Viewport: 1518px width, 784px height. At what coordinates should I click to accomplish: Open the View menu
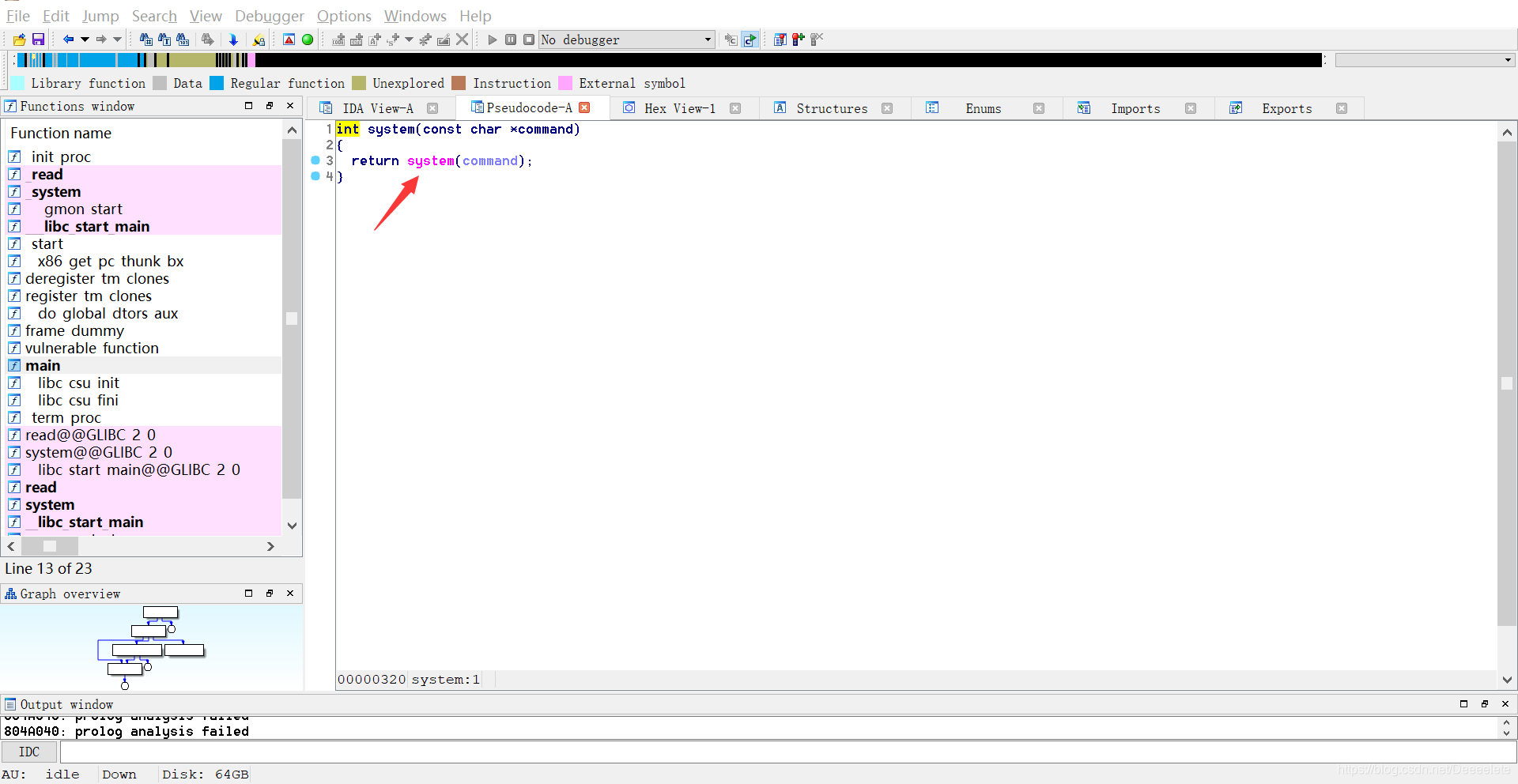click(206, 16)
